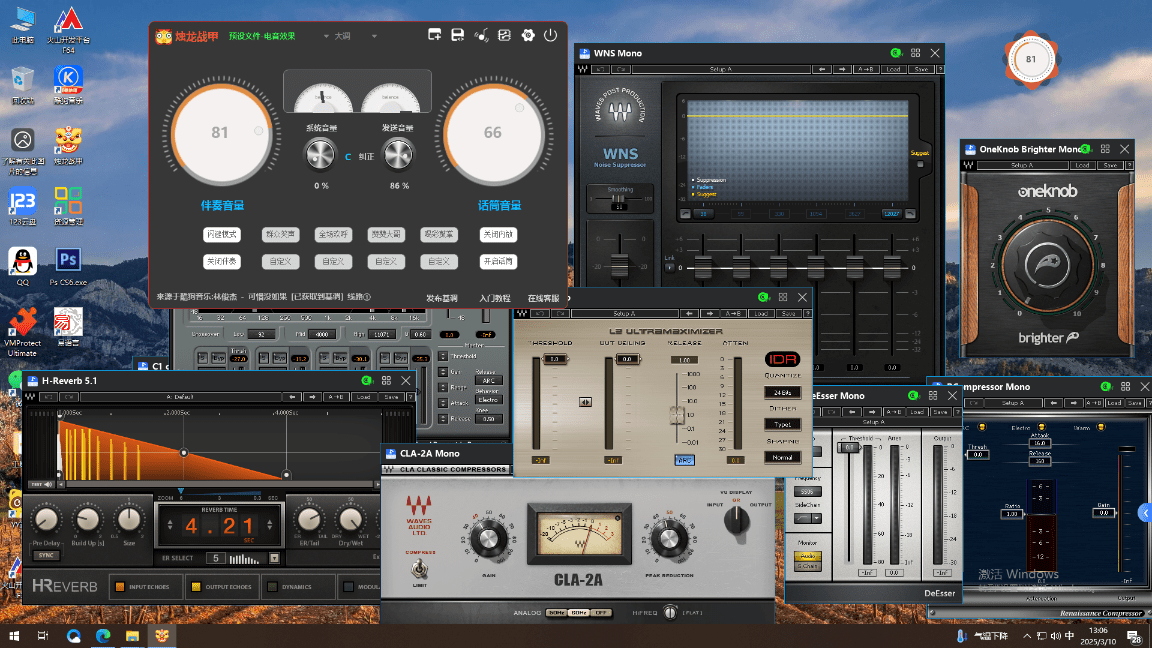The height and width of the screenshot is (648, 1152).
Task: Click the Task View taskbar icon
Action: tap(43, 636)
